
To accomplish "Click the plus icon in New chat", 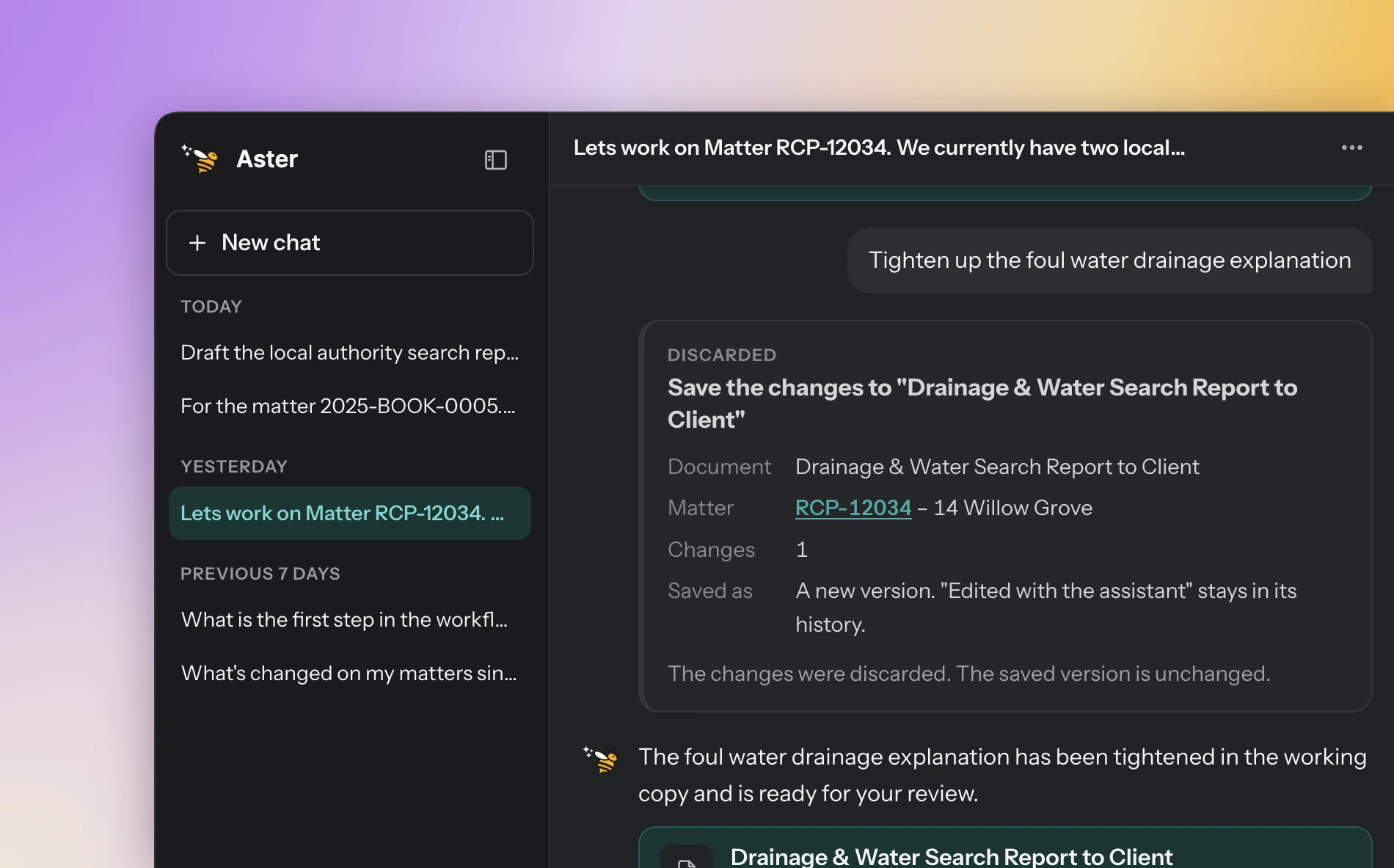I will [197, 243].
